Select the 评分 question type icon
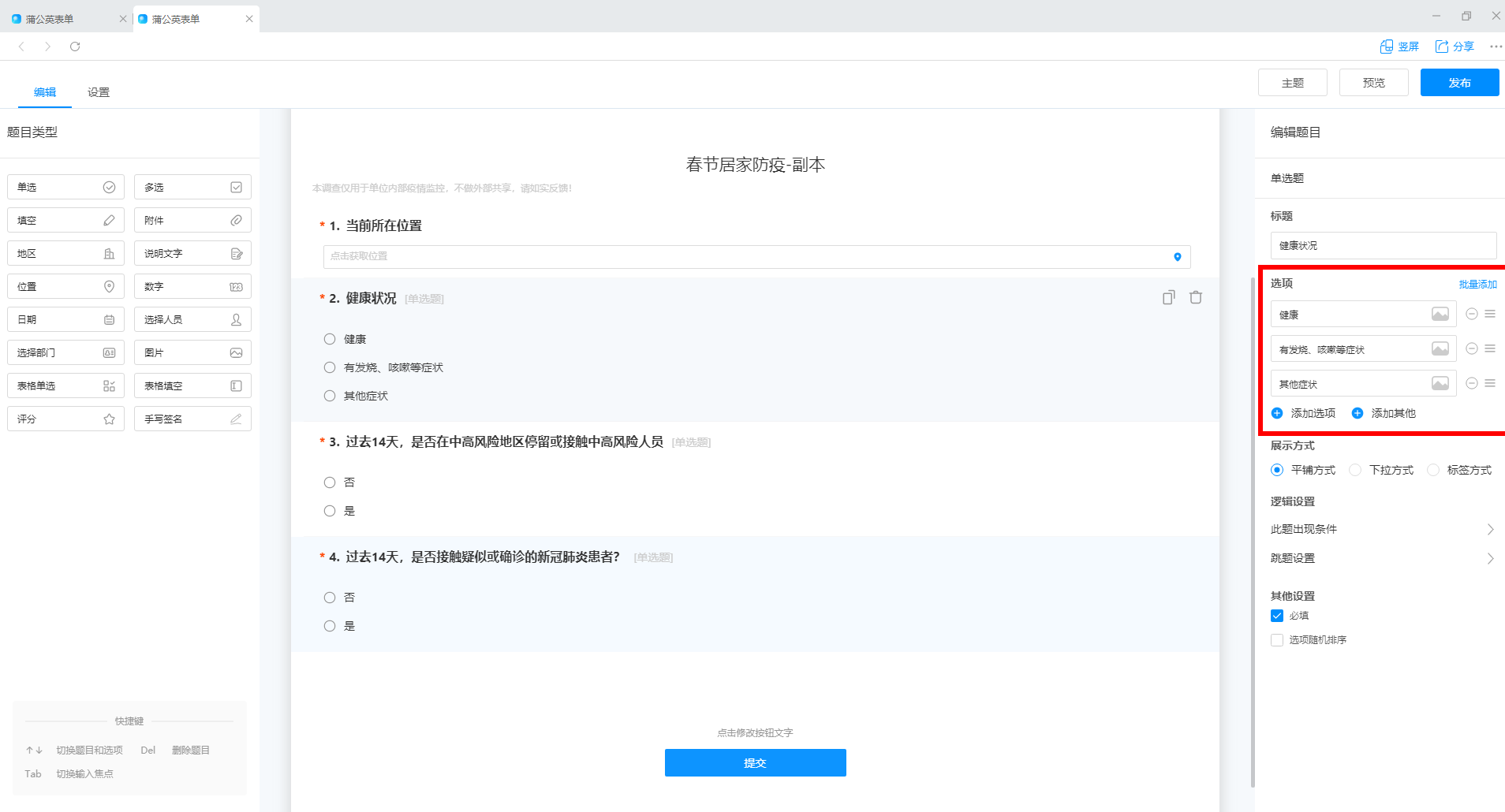 [x=110, y=418]
